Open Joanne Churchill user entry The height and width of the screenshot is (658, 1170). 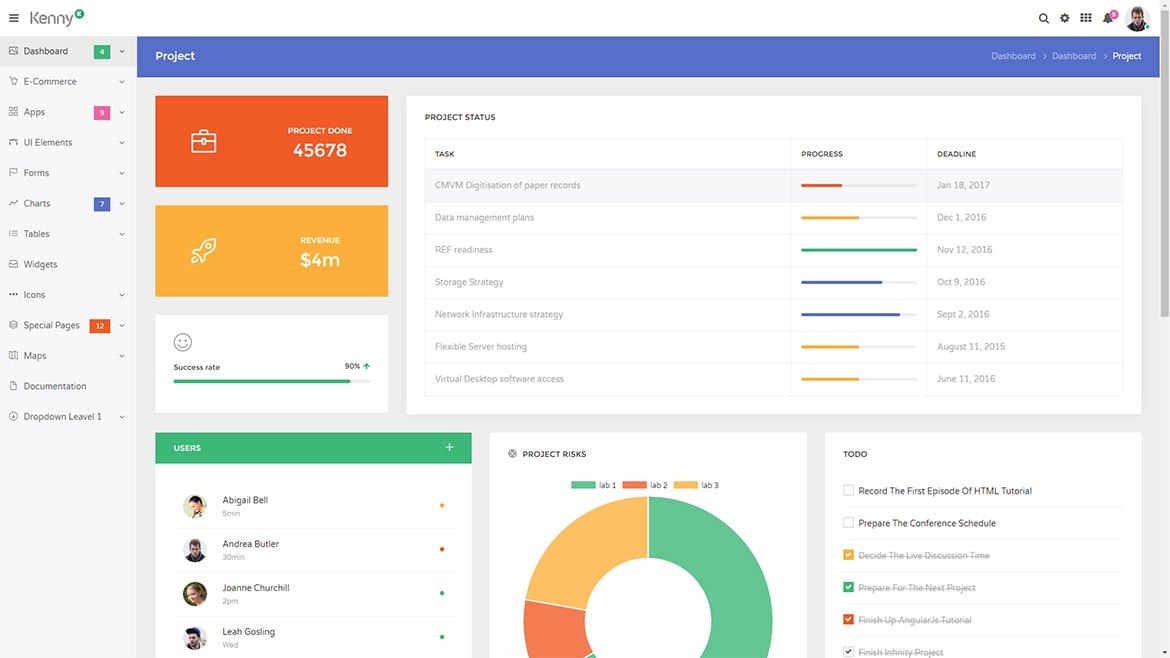point(313,594)
